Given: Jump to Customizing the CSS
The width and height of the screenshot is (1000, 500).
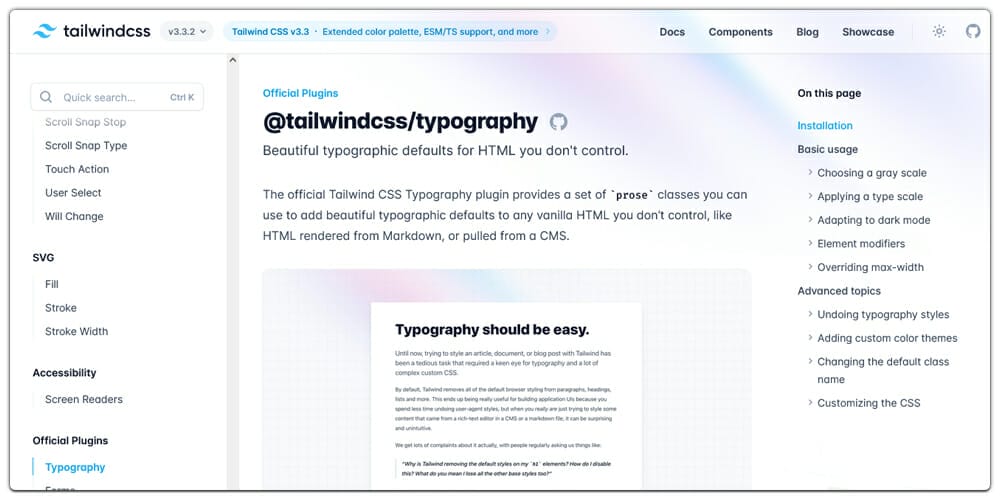Looking at the screenshot, I should tap(869, 403).
